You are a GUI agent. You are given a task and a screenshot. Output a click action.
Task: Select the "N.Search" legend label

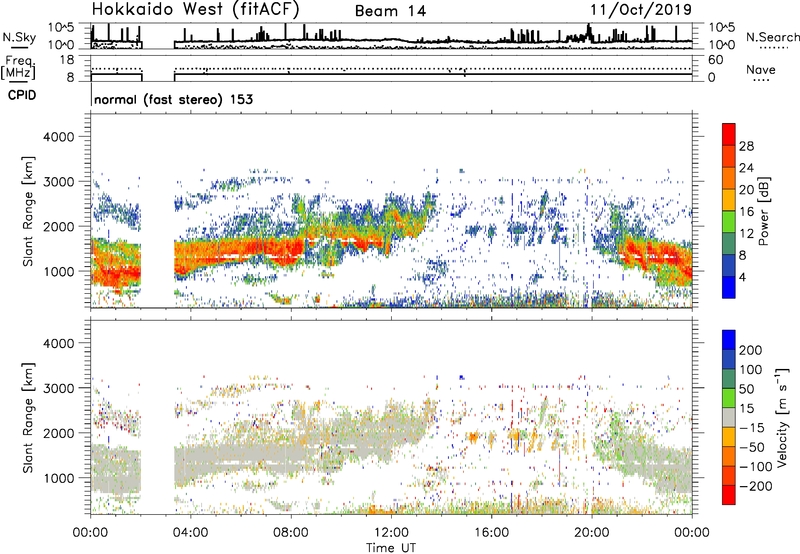click(x=772, y=37)
